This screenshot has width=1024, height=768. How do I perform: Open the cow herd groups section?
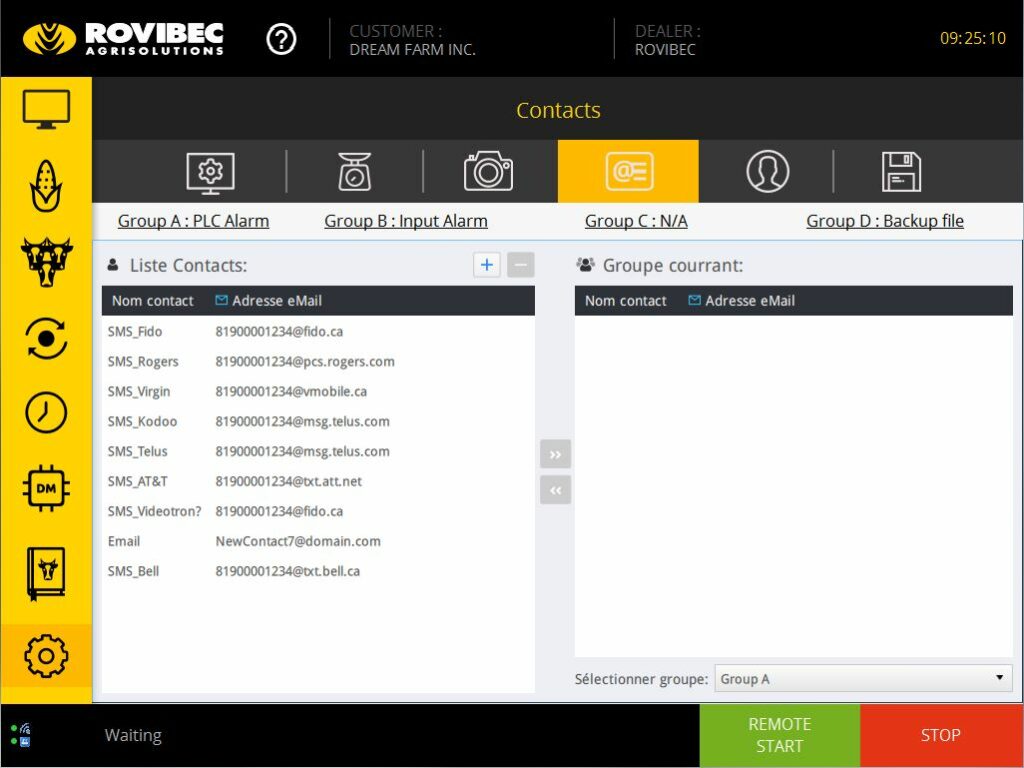pyautogui.click(x=46, y=262)
